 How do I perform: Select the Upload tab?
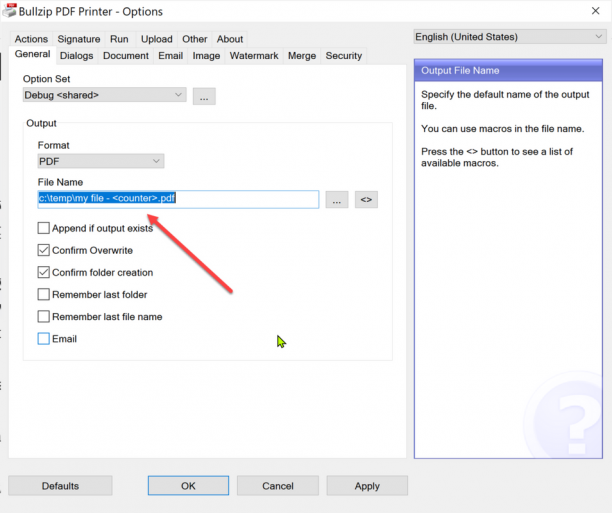(157, 39)
